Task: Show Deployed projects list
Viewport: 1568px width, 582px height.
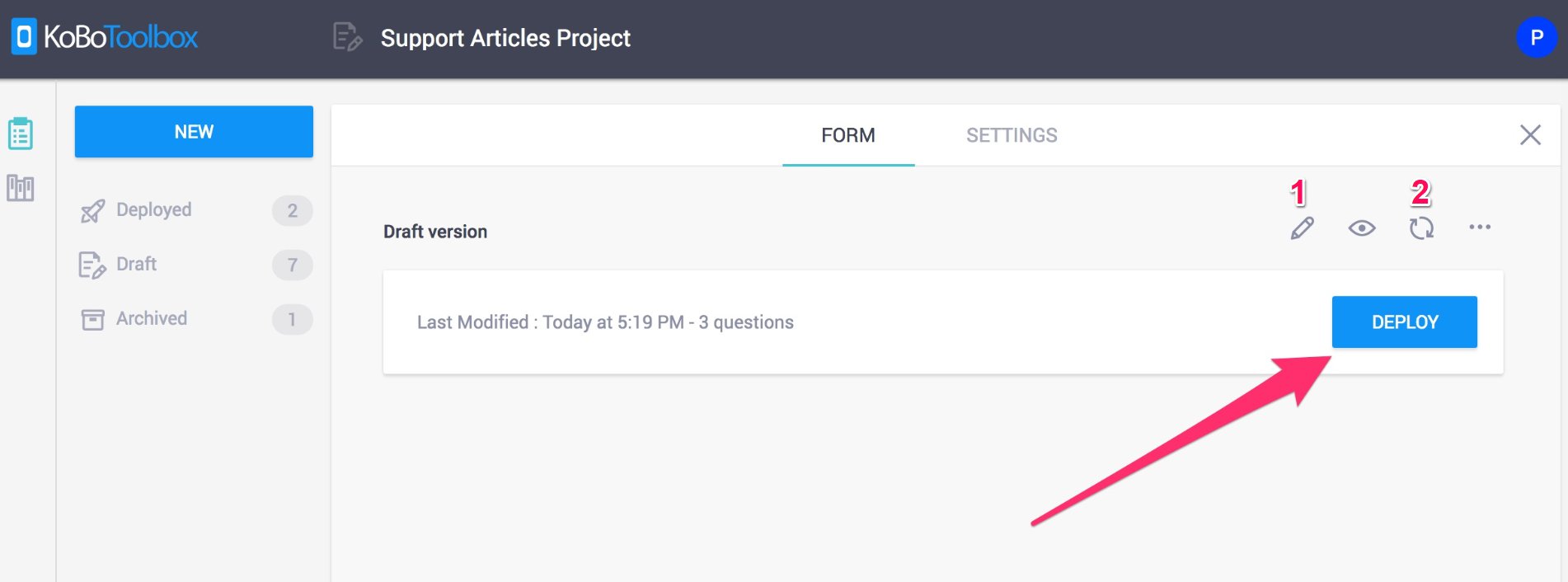Action: click(154, 210)
